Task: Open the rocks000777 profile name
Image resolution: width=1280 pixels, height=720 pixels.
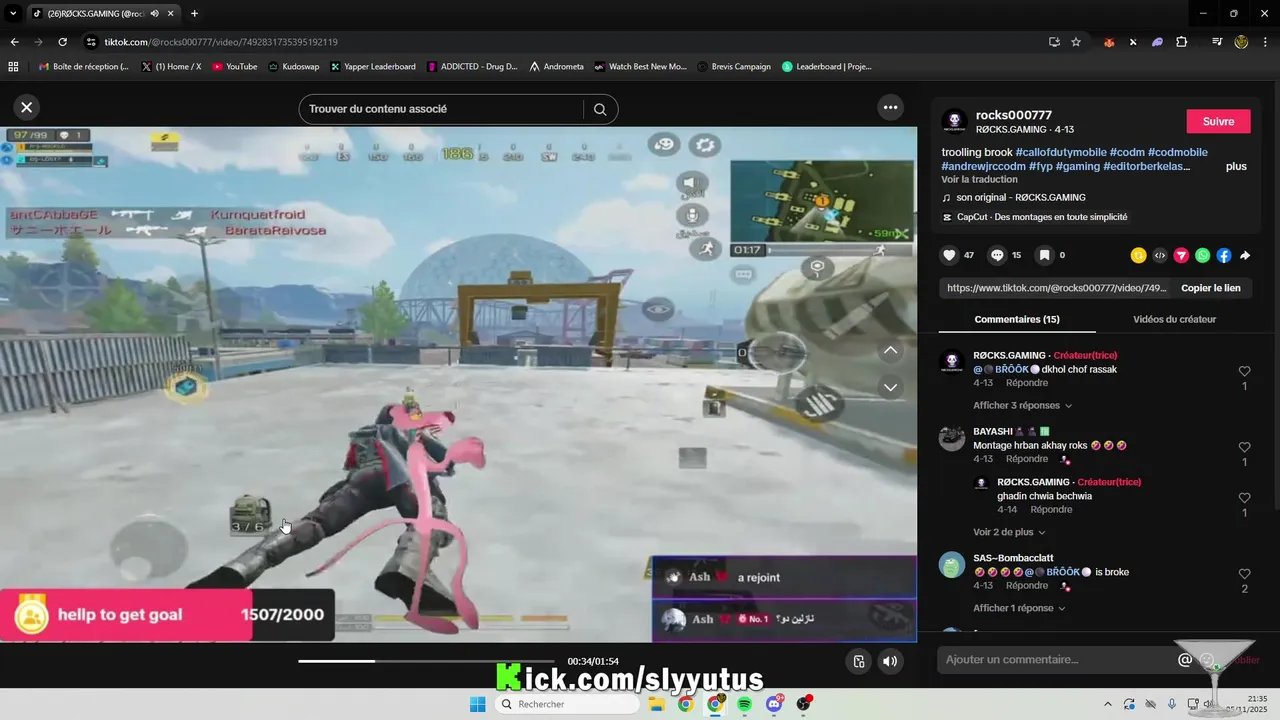Action: point(1013,115)
